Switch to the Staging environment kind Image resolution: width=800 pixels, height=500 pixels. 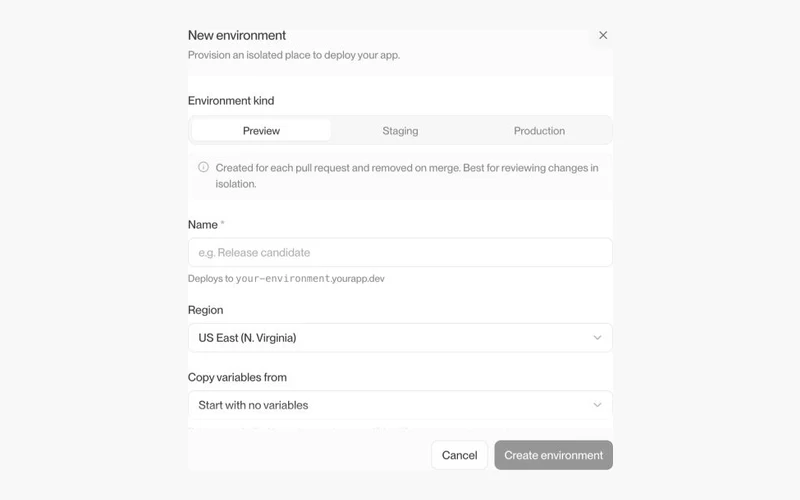(400, 131)
